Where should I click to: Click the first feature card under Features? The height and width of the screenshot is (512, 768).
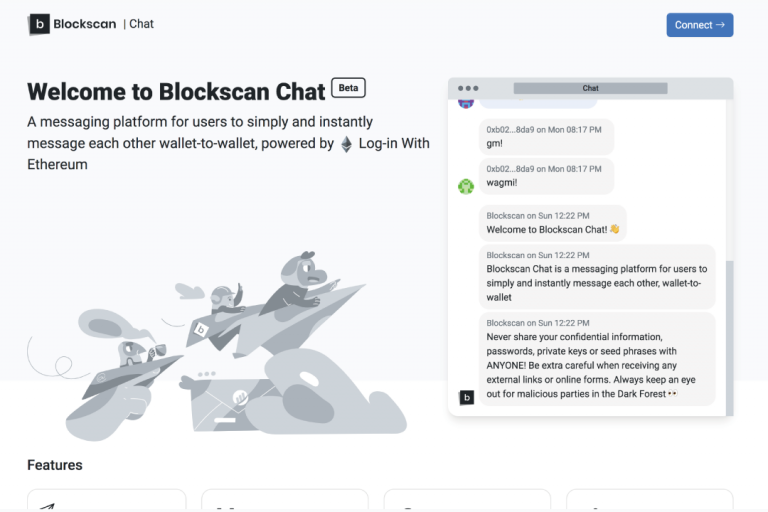(x=106, y=500)
